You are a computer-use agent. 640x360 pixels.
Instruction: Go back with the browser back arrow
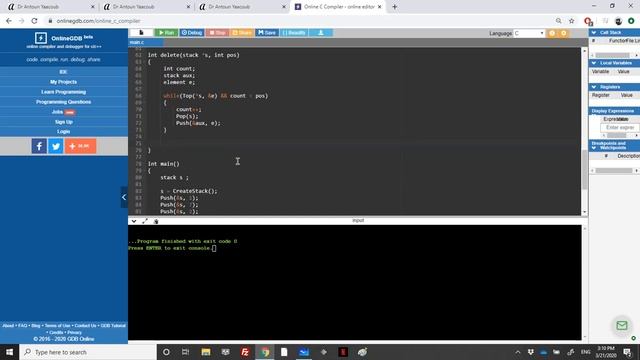[9, 21]
